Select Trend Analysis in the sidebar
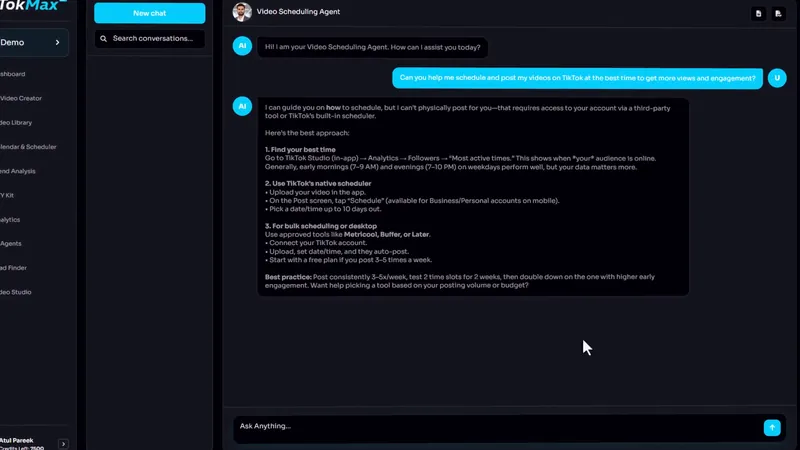Screen dimensions: 800x450 18,171
